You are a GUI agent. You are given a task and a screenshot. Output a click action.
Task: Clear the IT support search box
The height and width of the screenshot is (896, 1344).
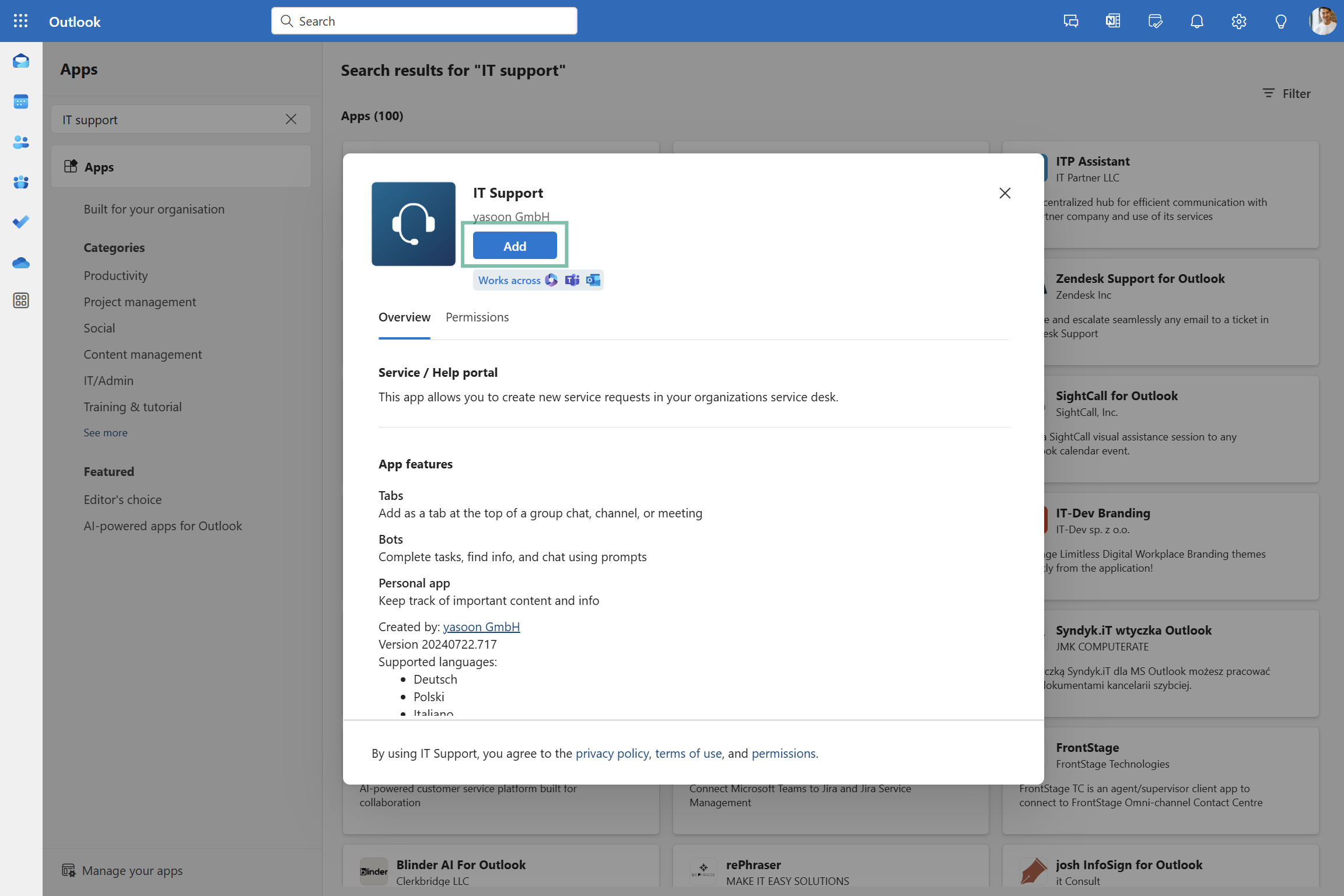click(290, 120)
